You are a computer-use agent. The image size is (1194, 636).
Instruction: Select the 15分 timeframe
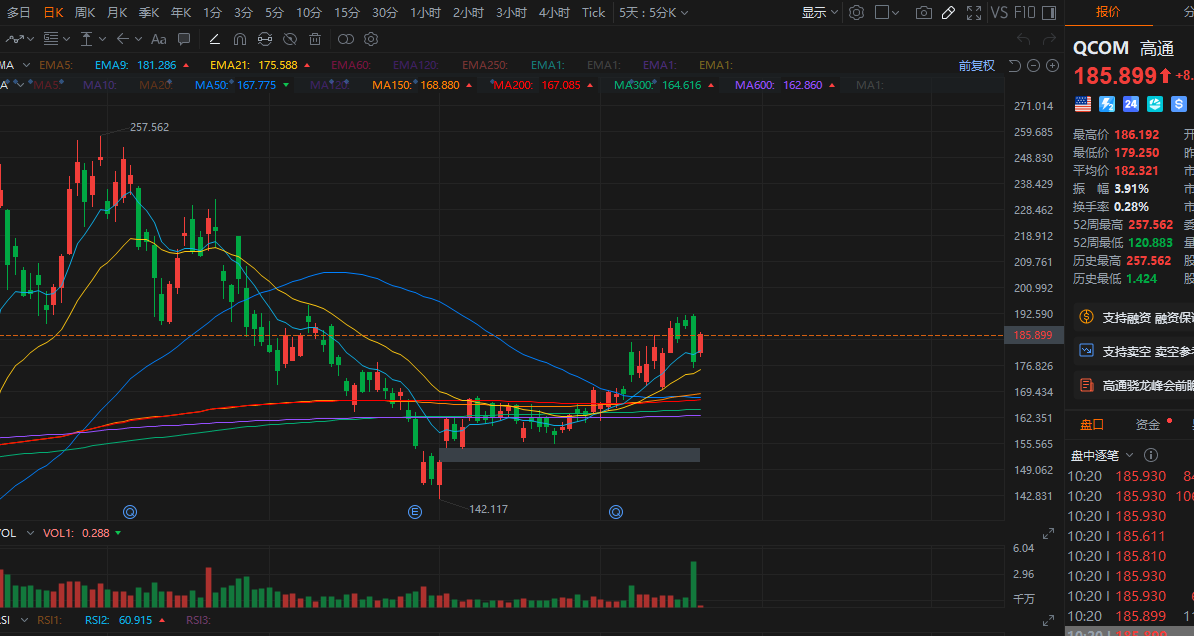pos(346,12)
